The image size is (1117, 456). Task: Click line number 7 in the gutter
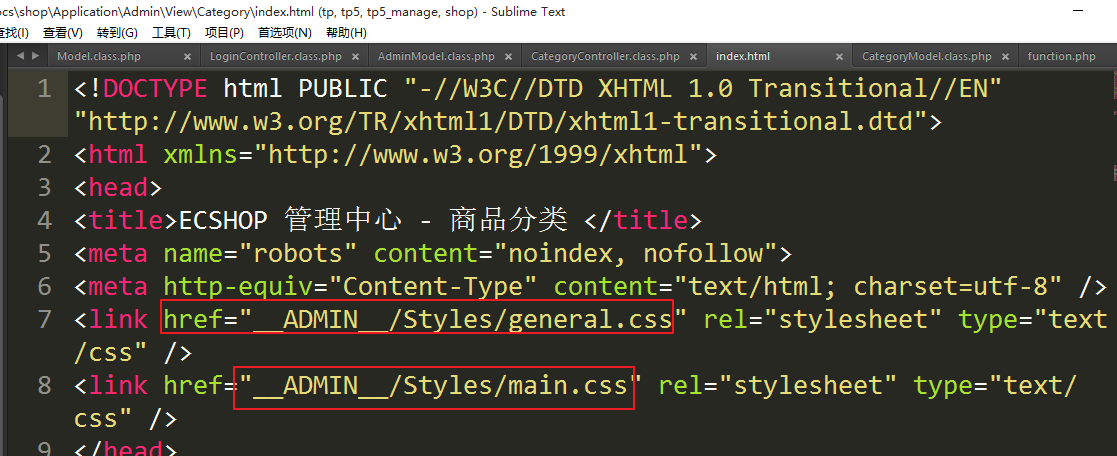pyautogui.click(x=43, y=320)
